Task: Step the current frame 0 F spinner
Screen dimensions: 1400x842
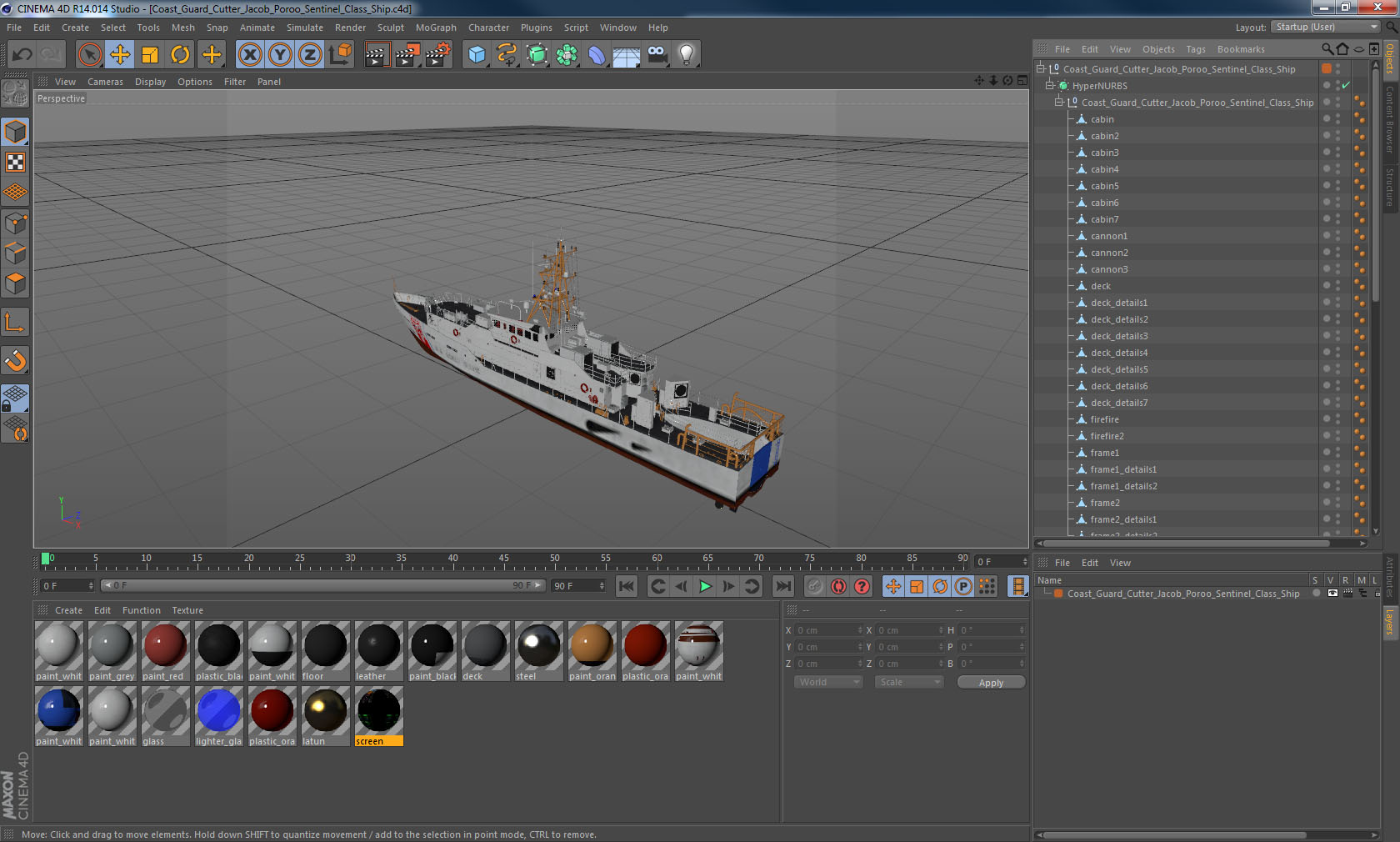Action: pyautogui.click(x=91, y=586)
